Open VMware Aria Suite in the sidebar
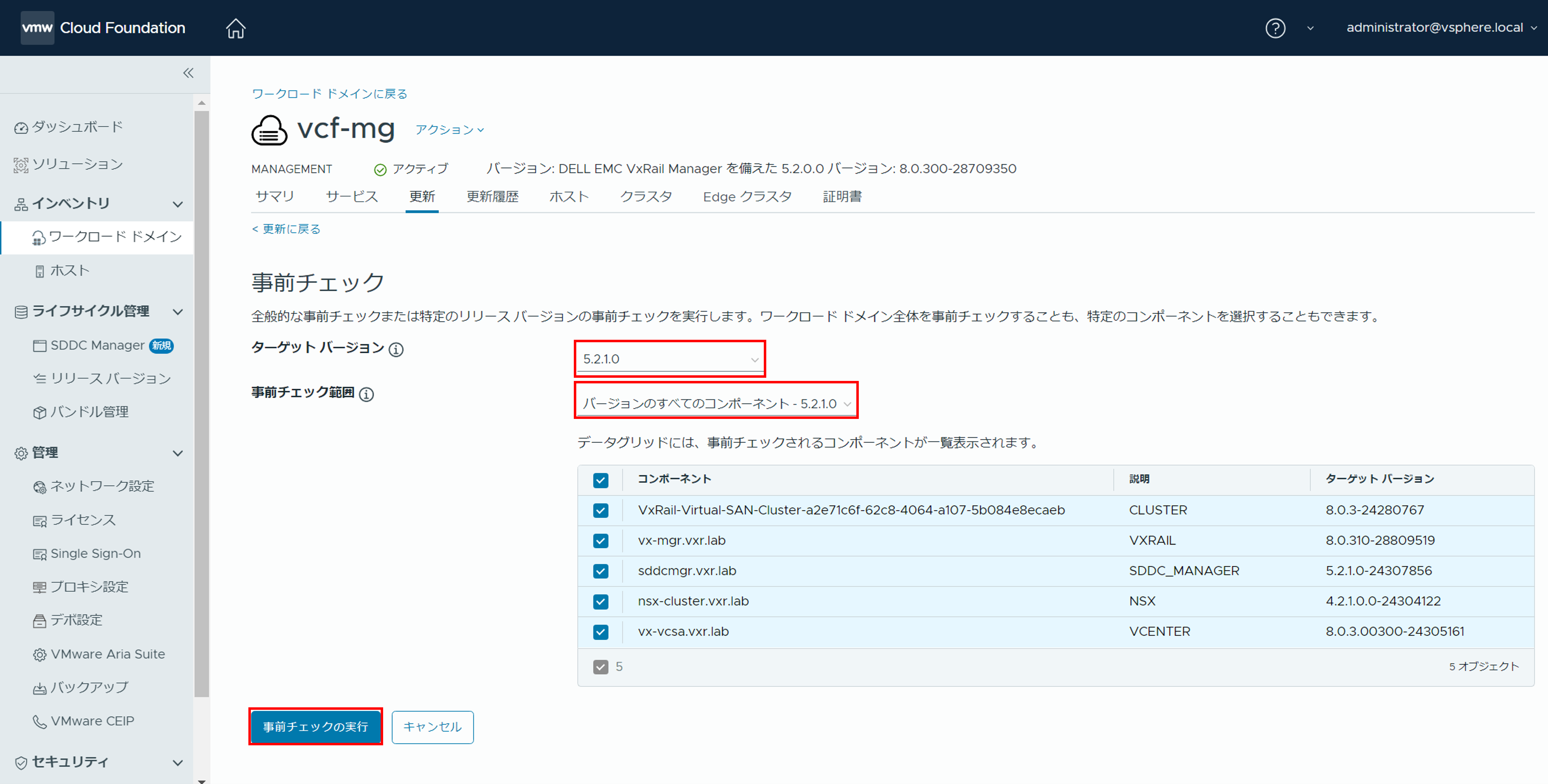This screenshot has width=1548, height=784. point(99,654)
